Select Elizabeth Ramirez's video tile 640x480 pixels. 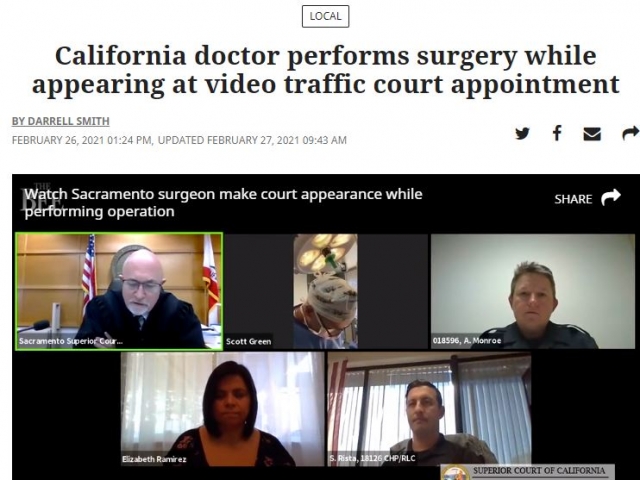pyautogui.click(x=222, y=409)
